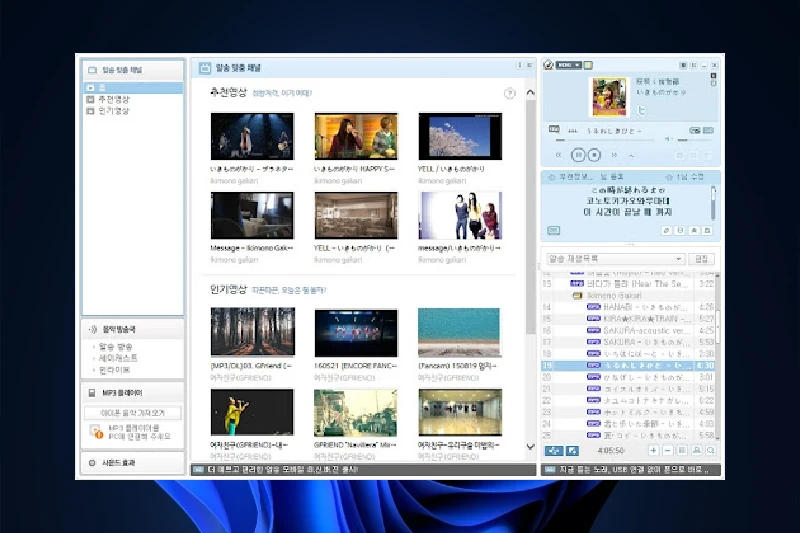The width and height of the screenshot is (800, 533).
Task: Mute using the speaker icon
Action: (x=668, y=139)
